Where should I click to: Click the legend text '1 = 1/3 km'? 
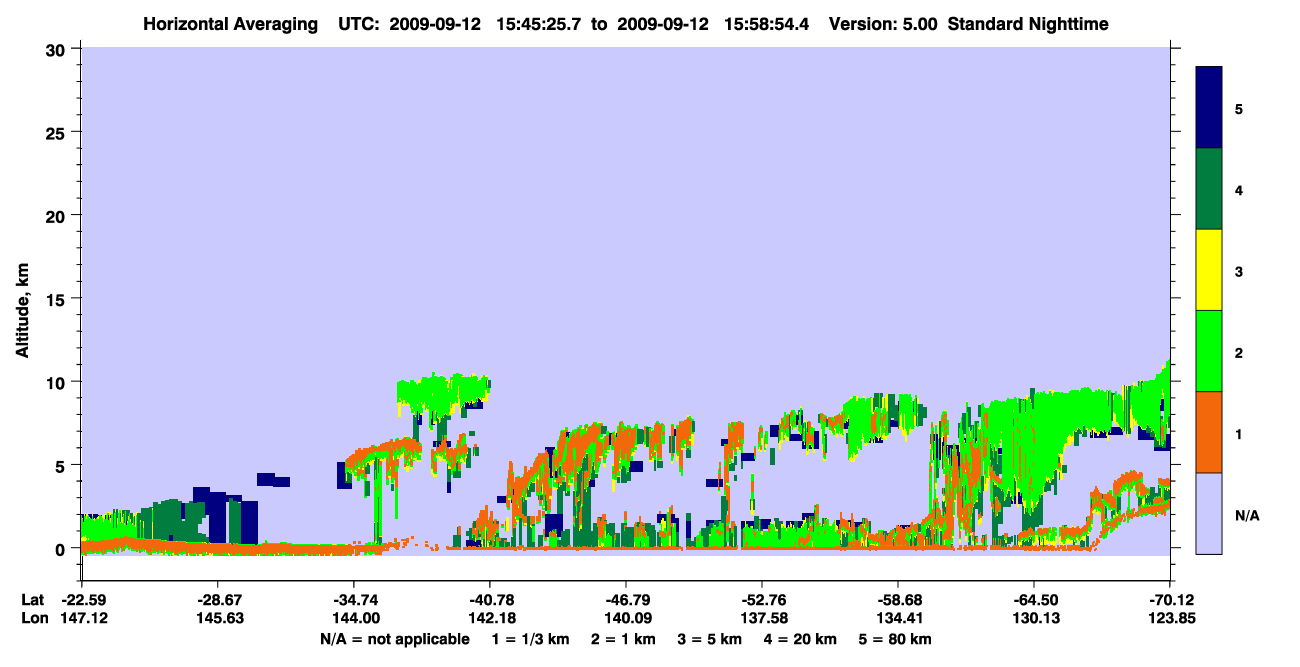pyautogui.click(x=532, y=639)
